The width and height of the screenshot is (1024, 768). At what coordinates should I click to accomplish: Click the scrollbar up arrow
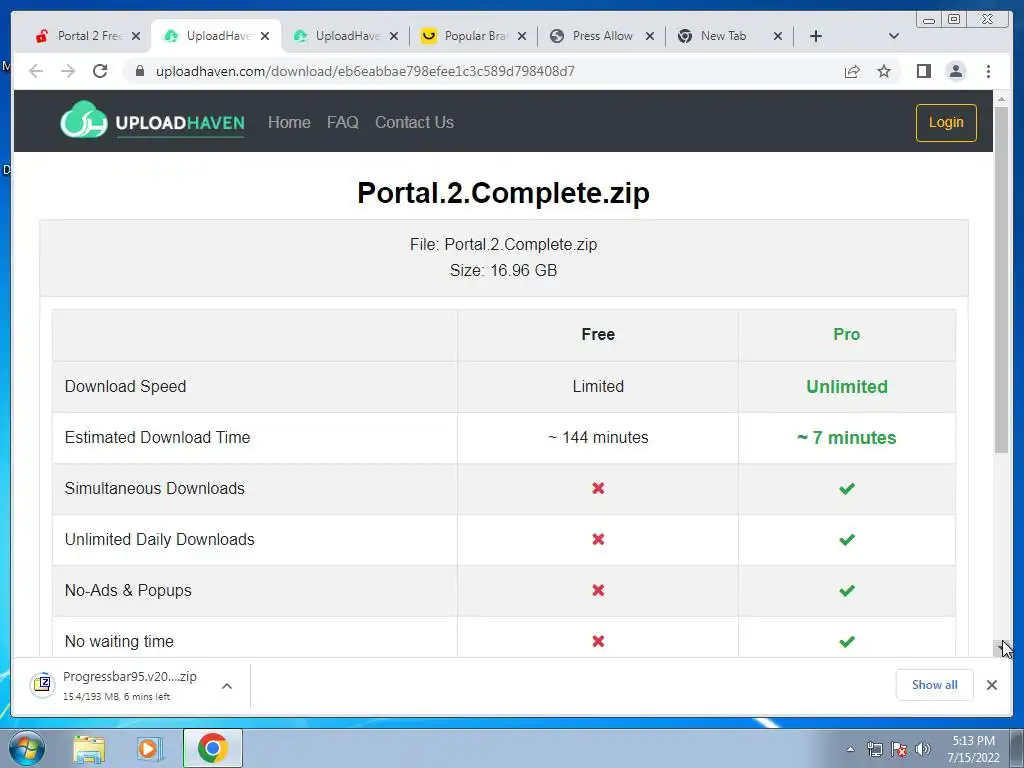tap(1001, 99)
